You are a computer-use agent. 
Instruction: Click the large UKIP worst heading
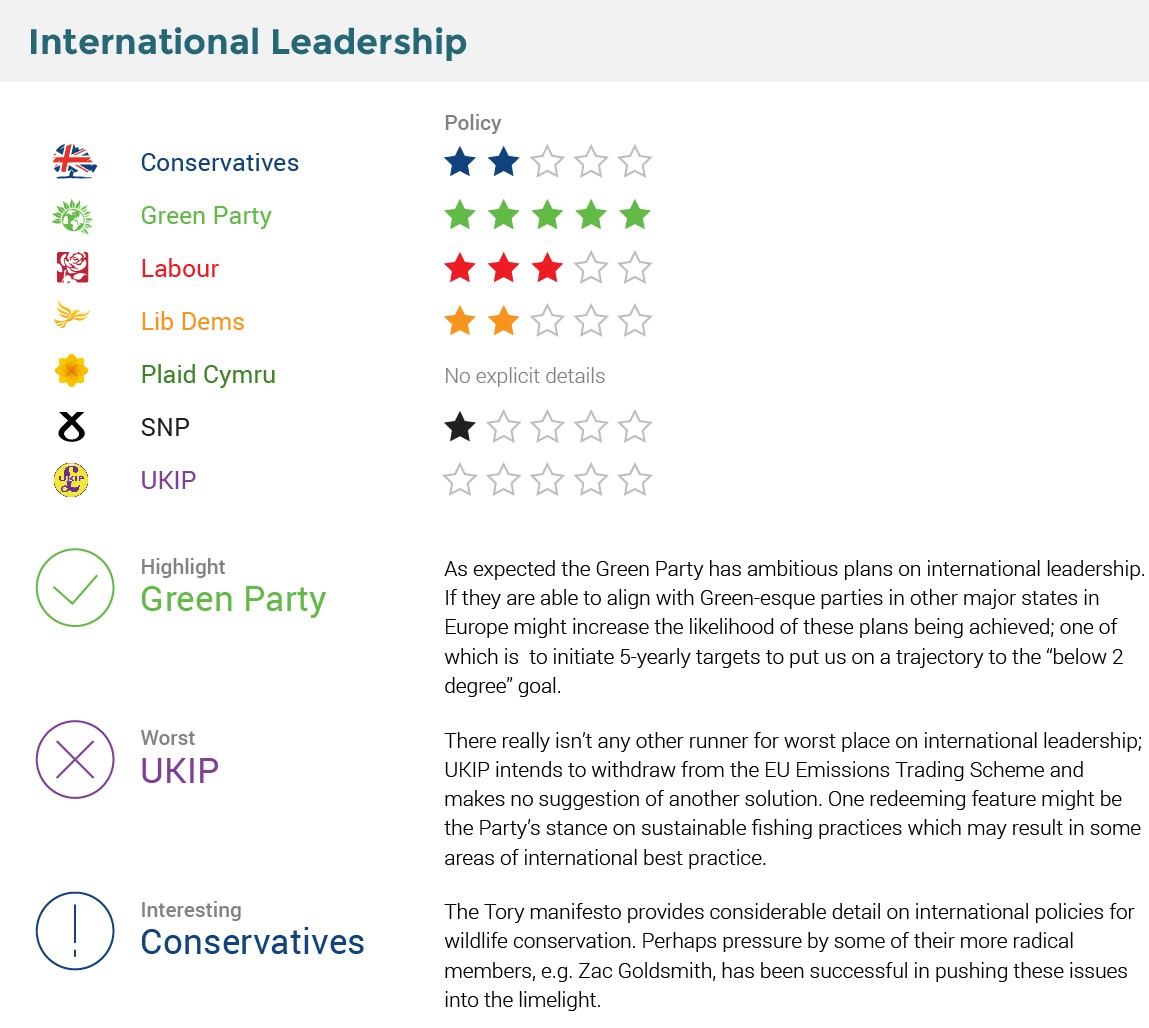point(179,770)
